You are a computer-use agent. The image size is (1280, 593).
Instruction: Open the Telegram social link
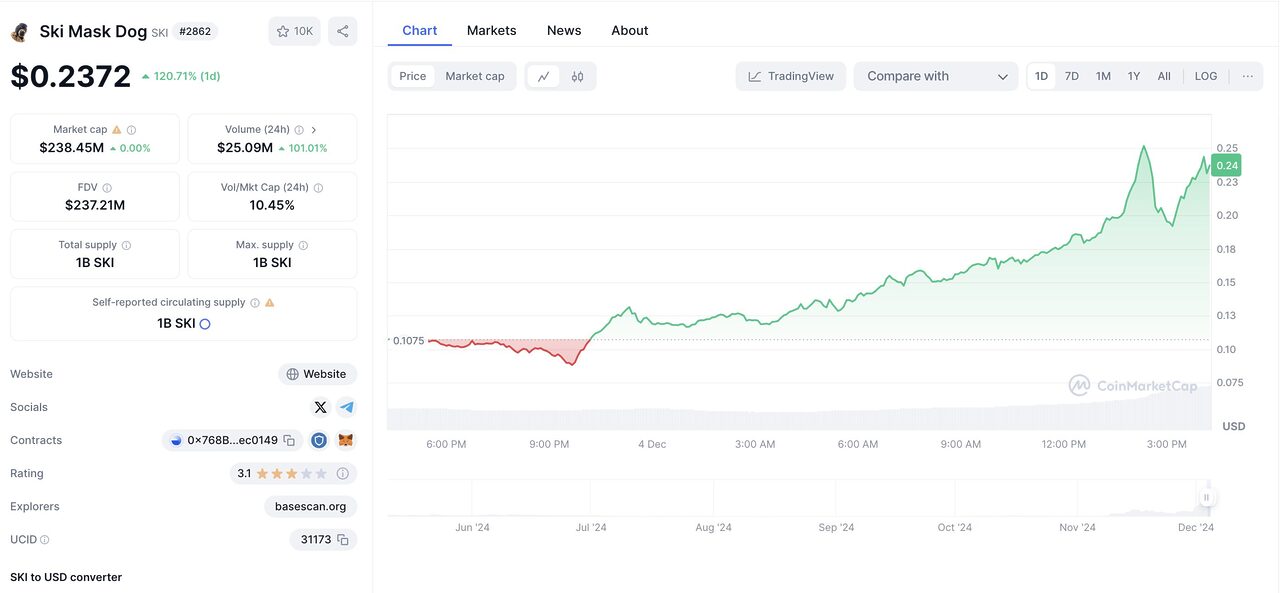point(346,407)
